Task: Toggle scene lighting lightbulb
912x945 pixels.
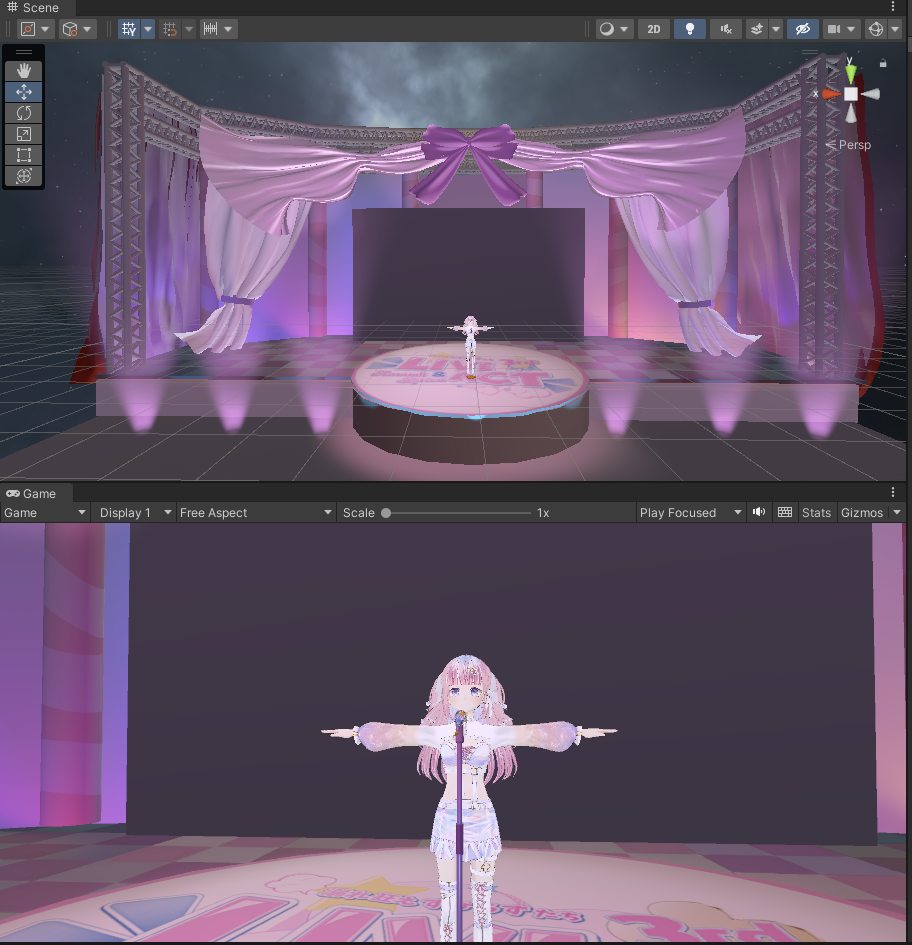Action: click(689, 29)
